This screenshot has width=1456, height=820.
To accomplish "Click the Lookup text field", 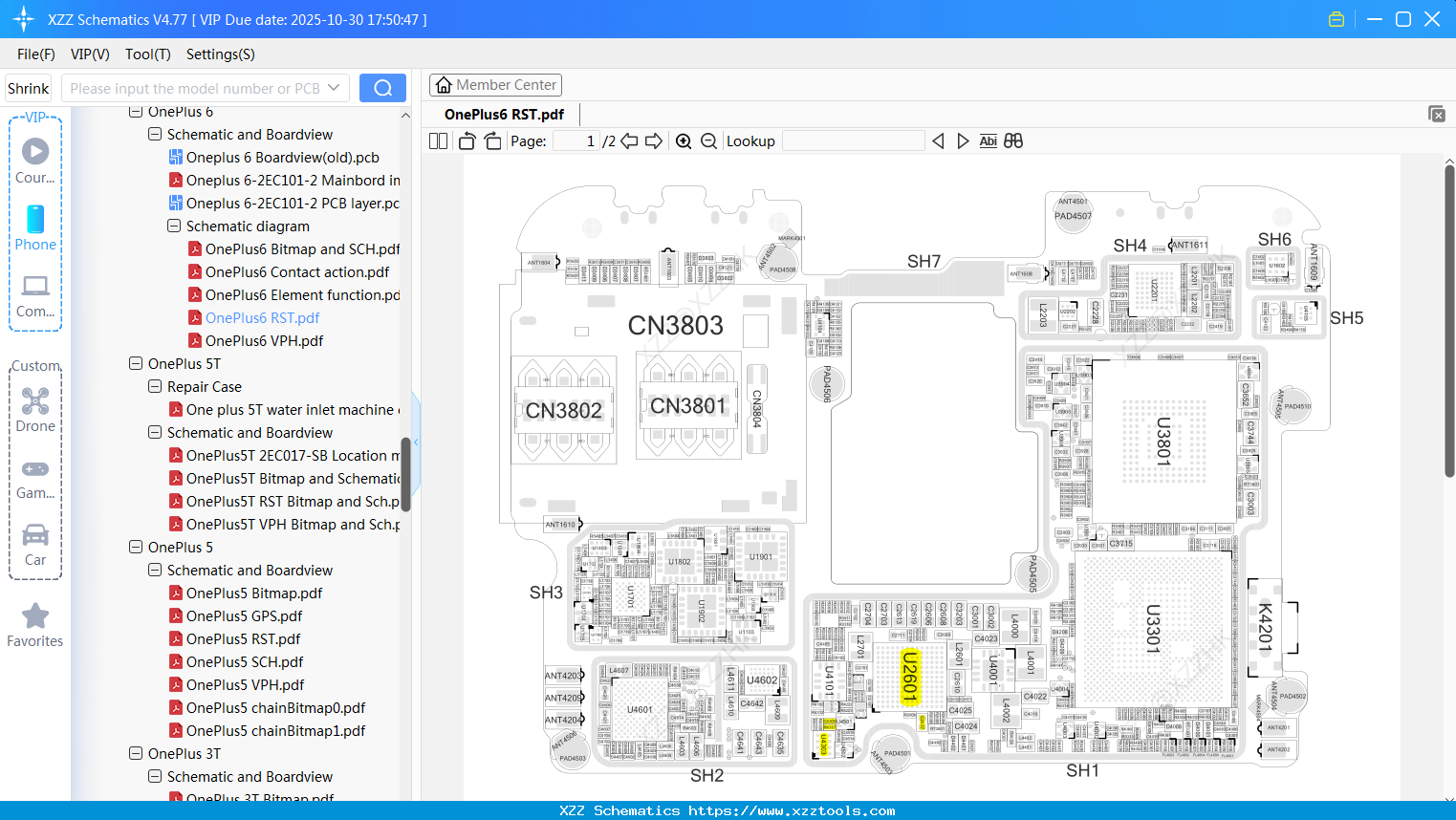I will click(853, 141).
